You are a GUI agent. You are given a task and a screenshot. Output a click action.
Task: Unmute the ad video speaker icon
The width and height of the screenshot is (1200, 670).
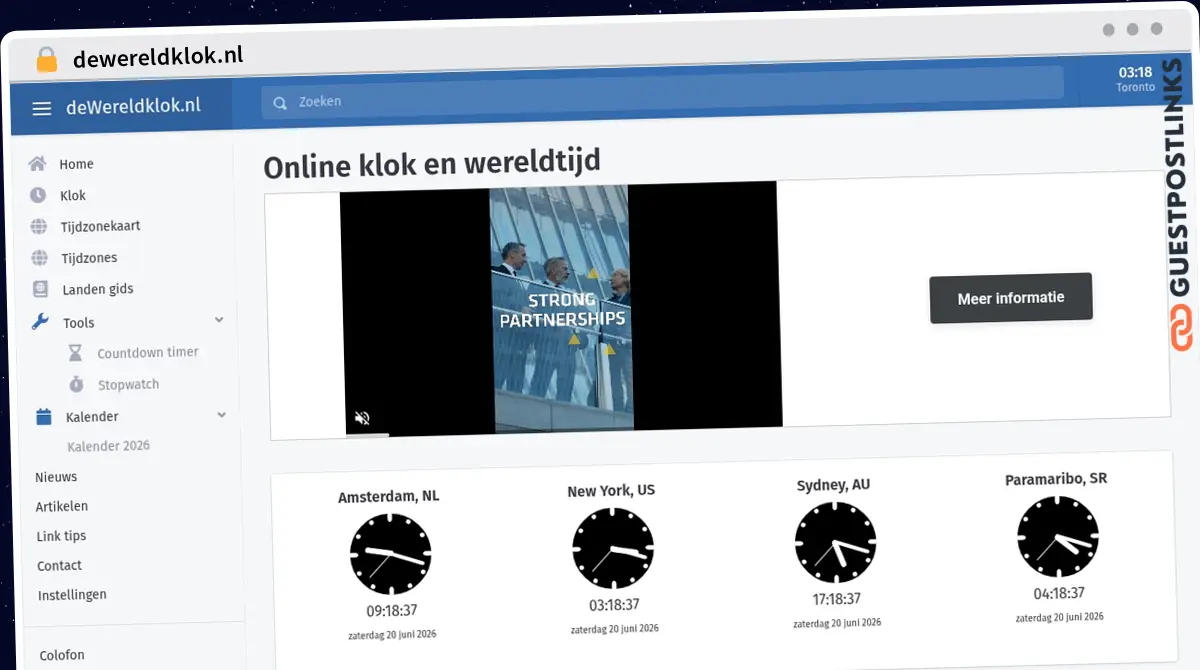coord(363,418)
